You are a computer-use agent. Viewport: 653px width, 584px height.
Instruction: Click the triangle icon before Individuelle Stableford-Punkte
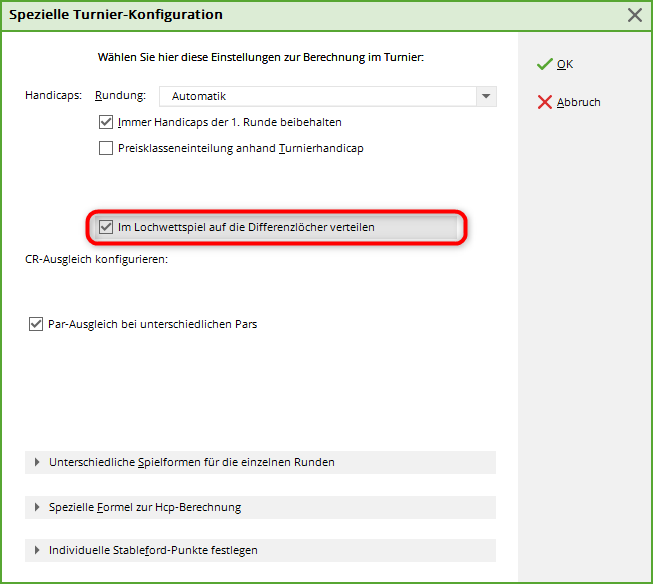coord(38,551)
